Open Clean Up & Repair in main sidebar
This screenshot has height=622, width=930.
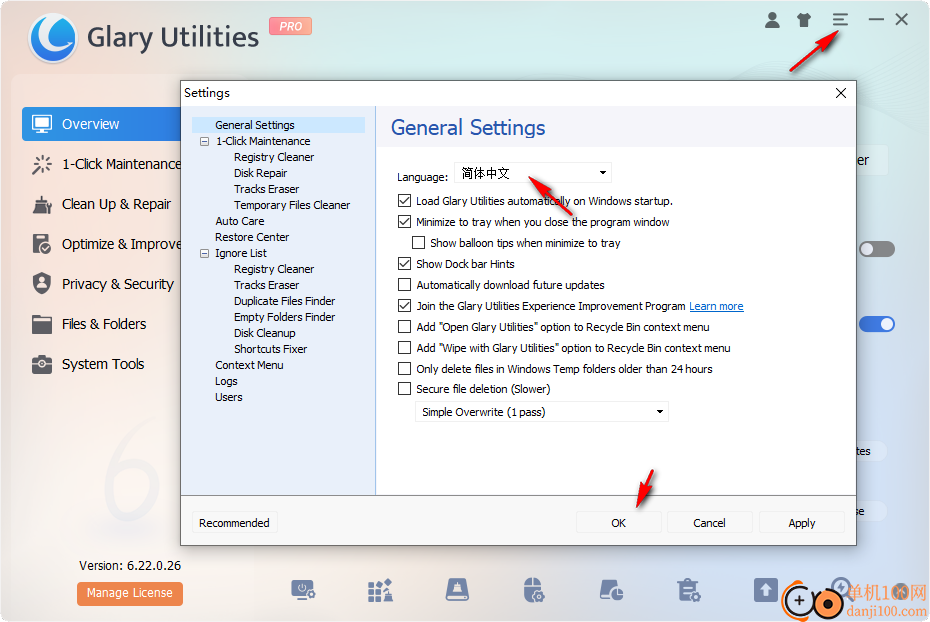pyautogui.click(x=101, y=205)
